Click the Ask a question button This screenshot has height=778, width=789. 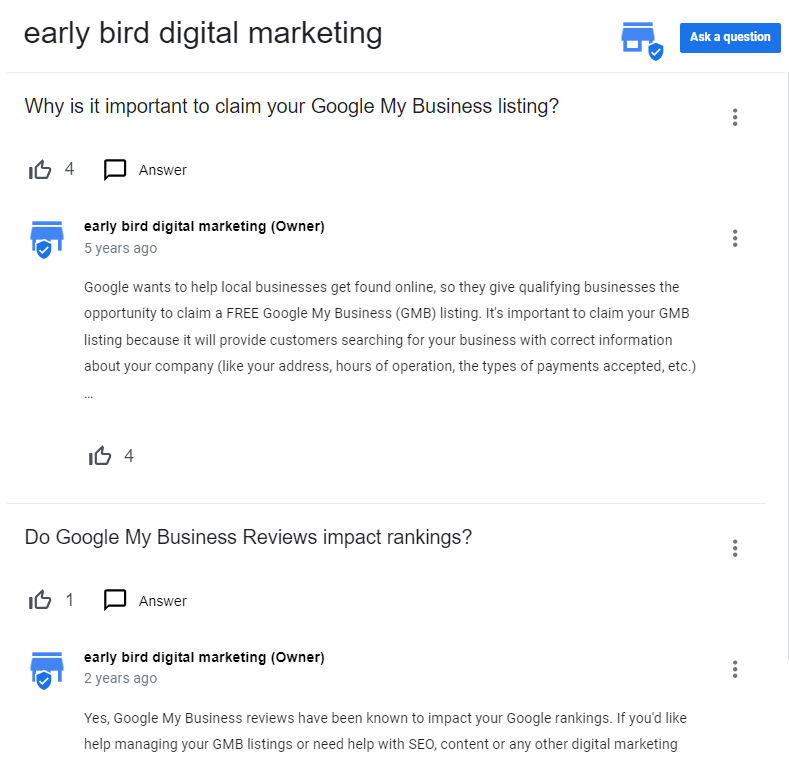tap(730, 38)
